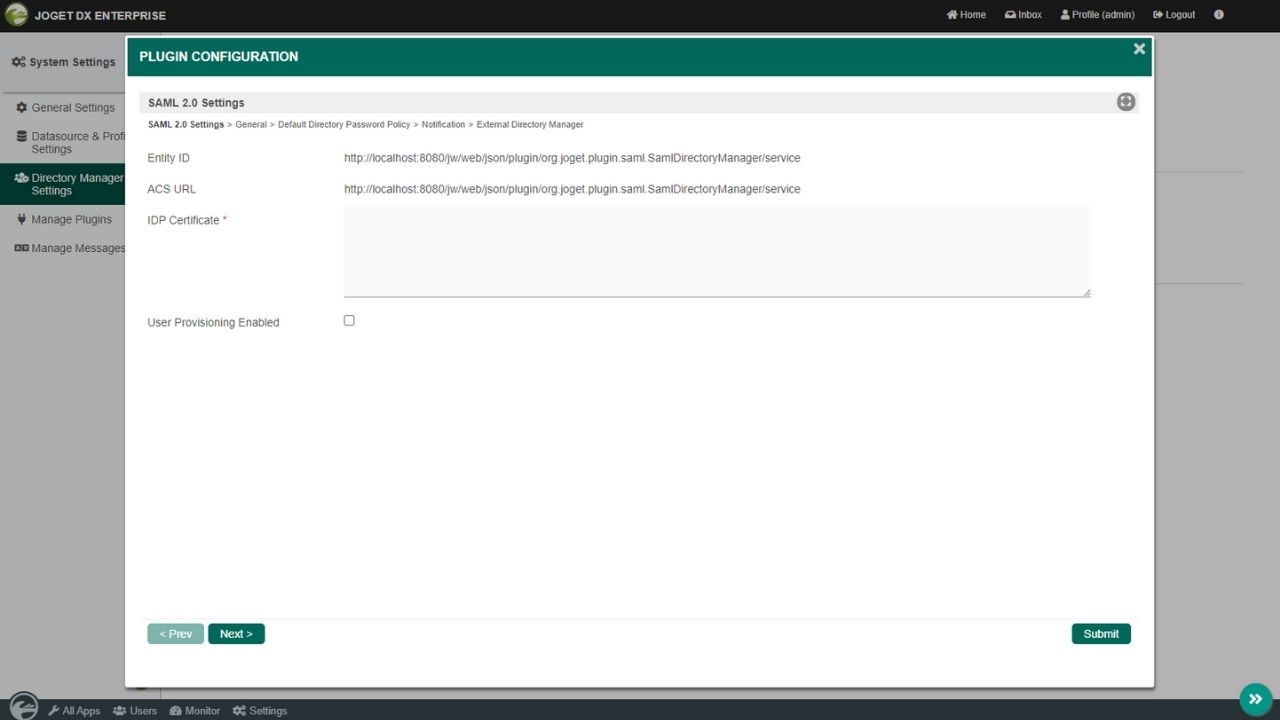Click the info icon in header

[x=1218, y=15]
